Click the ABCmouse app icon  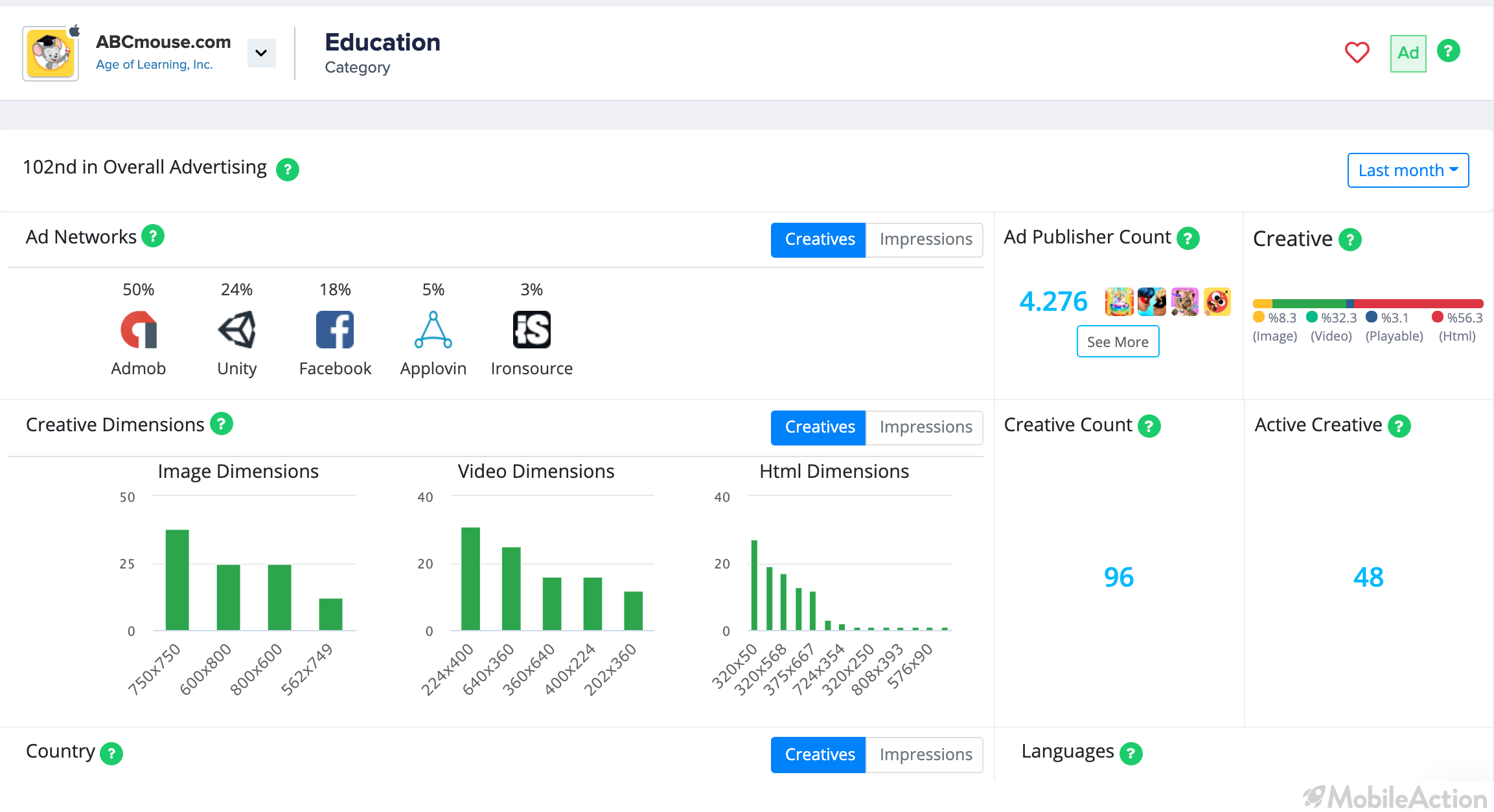pyautogui.click(x=51, y=54)
